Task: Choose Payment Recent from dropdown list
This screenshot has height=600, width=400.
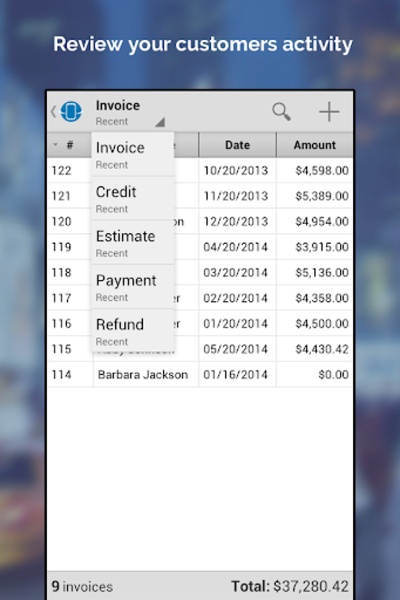Action: [x=133, y=287]
